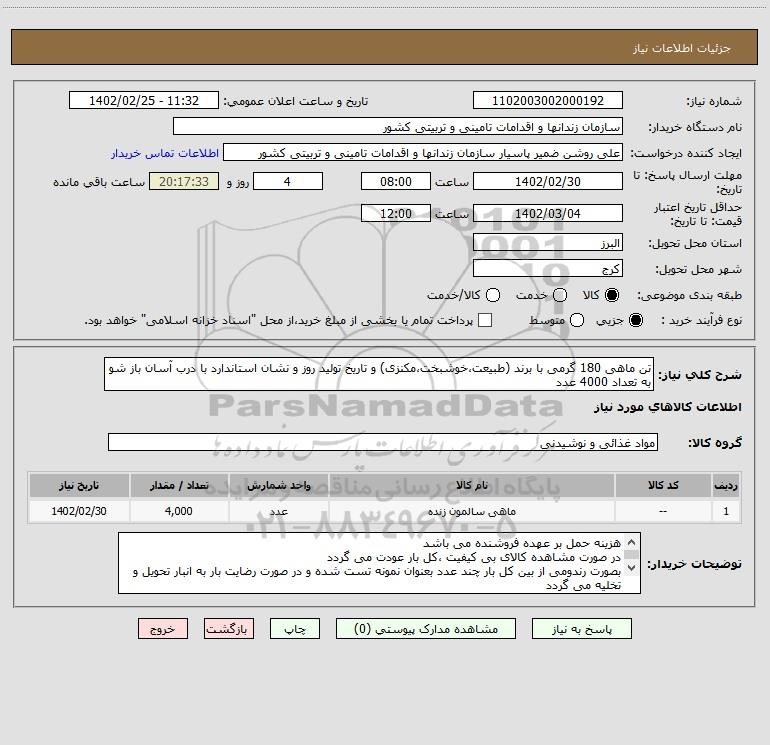This screenshot has width=770, height=745.
Task: Click the نام کالا column header
Action: tap(471, 485)
